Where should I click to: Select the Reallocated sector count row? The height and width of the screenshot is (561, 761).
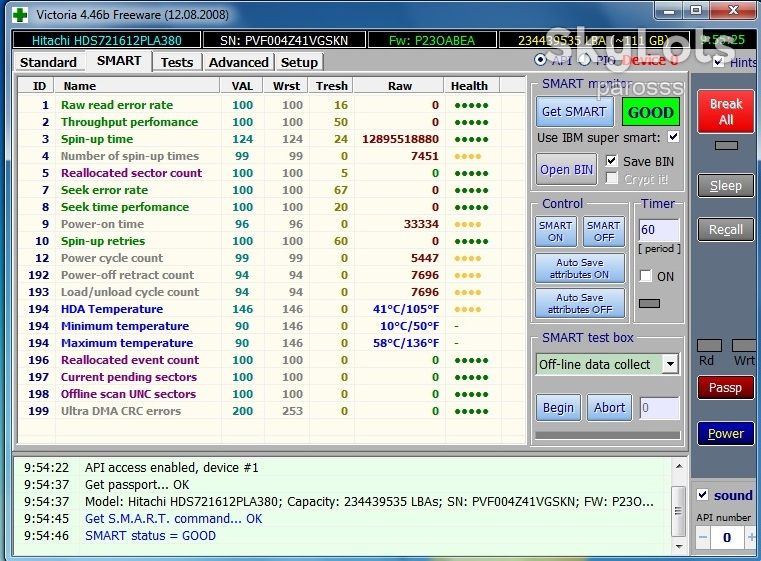coord(272,173)
